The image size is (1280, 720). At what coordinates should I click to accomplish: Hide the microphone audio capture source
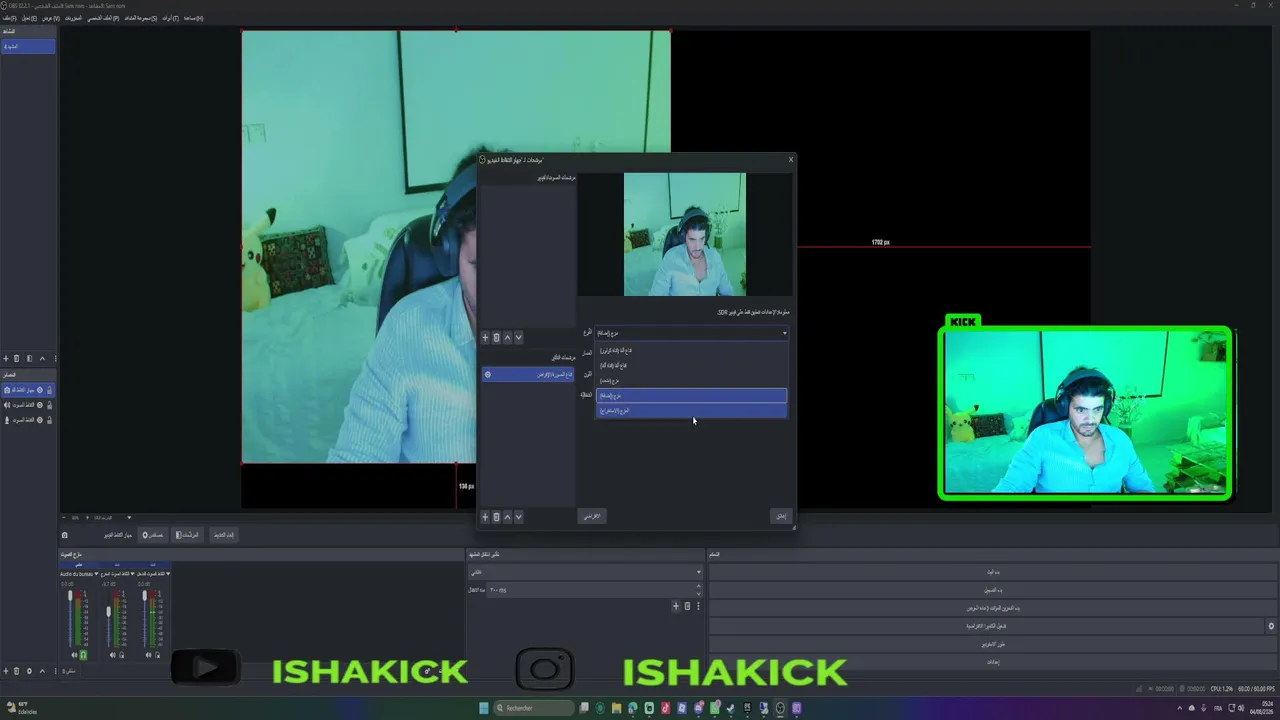40,420
